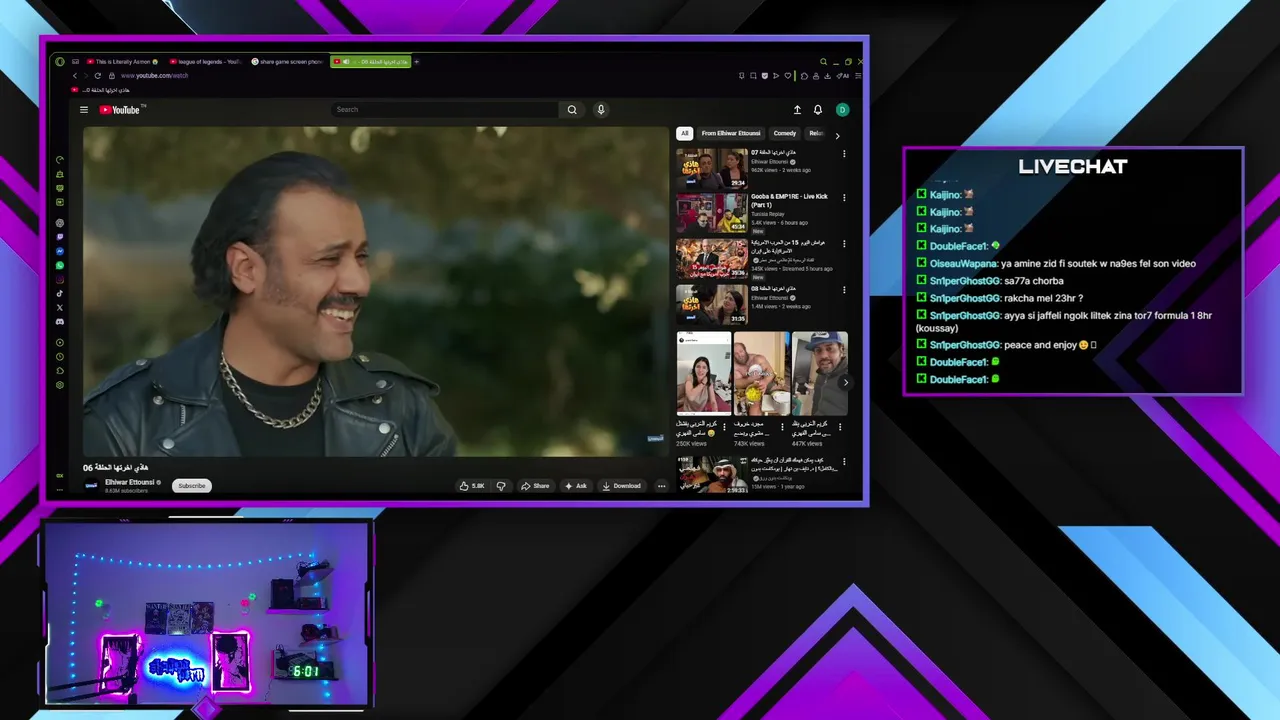Click the browser tab search magnifier
This screenshot has height=720, width=1280.
[823, 62]
